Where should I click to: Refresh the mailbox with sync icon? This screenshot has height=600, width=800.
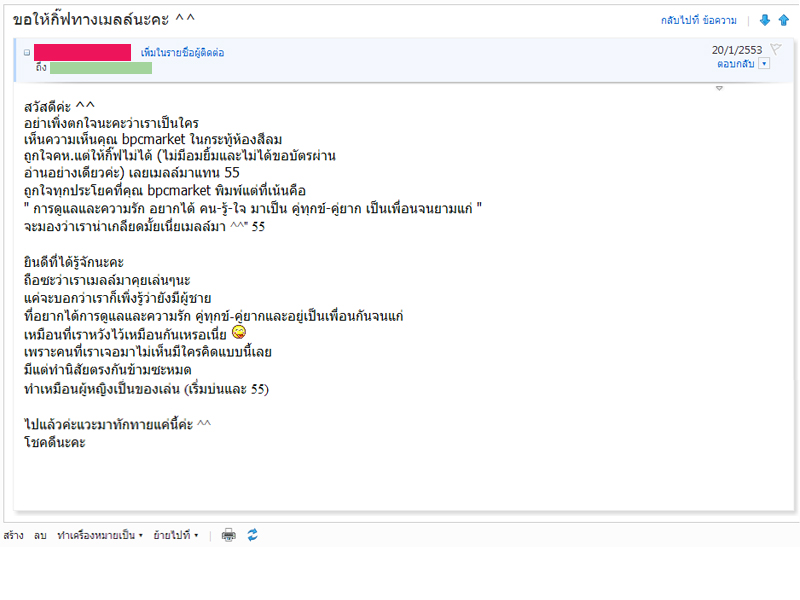click(x=253, y=535)
